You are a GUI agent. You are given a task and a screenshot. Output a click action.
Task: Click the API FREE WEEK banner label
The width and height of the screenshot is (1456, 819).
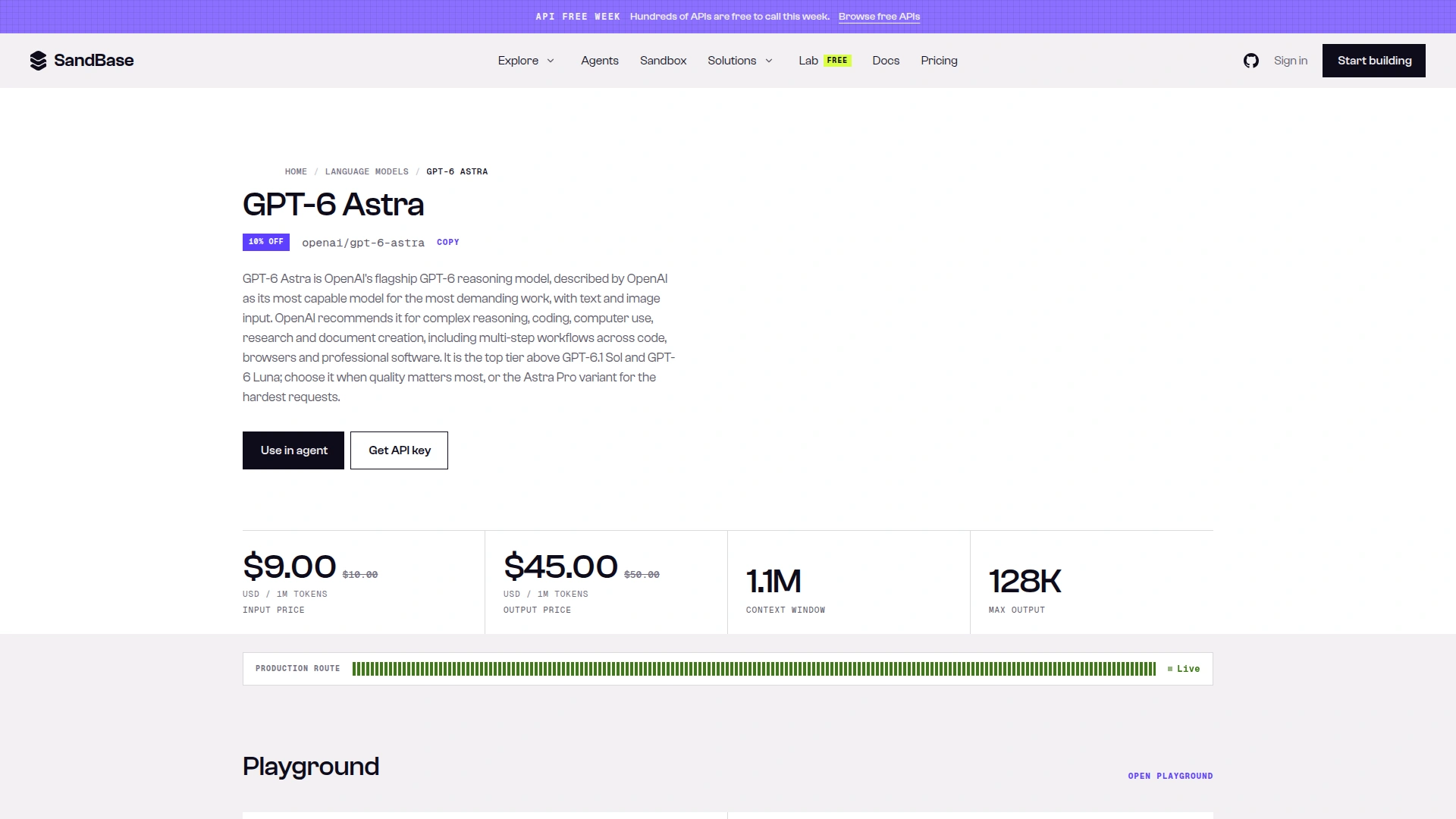click(578, 17)
